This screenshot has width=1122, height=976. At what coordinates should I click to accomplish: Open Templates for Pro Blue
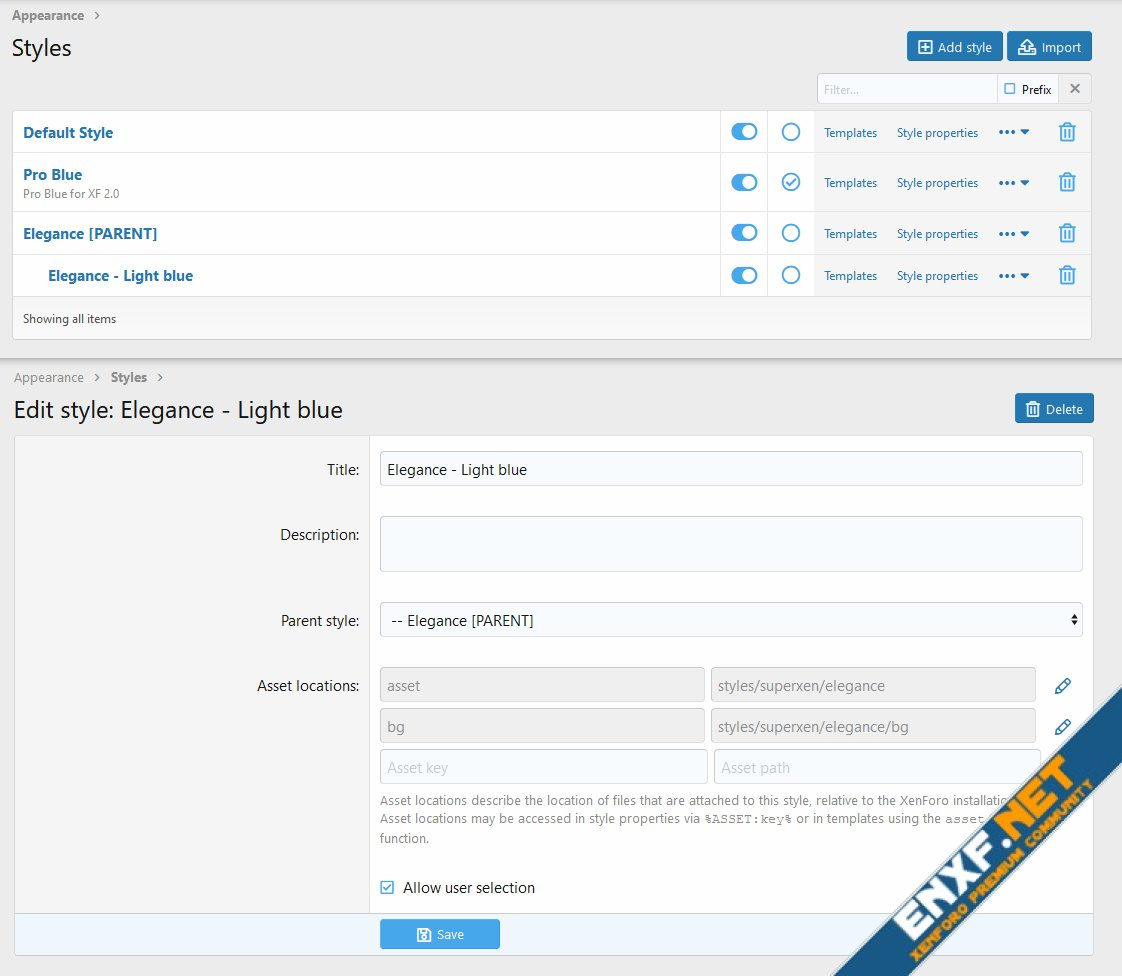[850, 182]
